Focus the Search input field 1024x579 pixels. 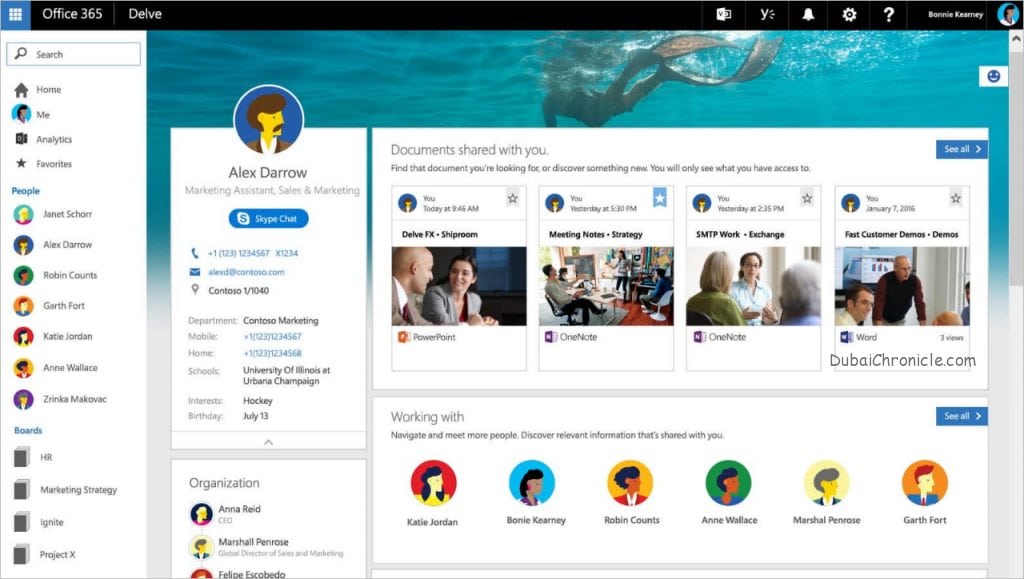click(73, 54)
